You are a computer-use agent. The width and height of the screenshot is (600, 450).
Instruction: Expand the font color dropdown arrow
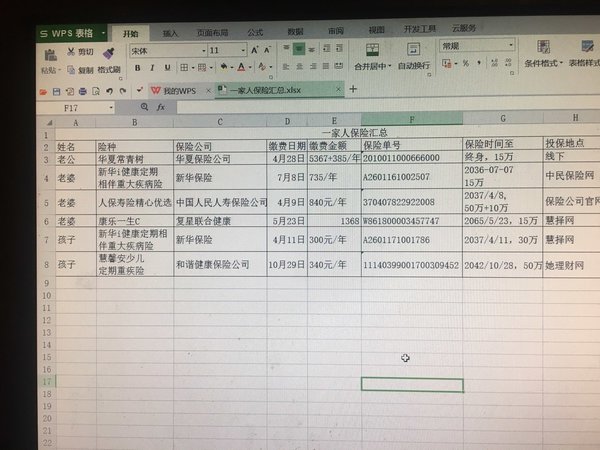[x=250, y=67]
